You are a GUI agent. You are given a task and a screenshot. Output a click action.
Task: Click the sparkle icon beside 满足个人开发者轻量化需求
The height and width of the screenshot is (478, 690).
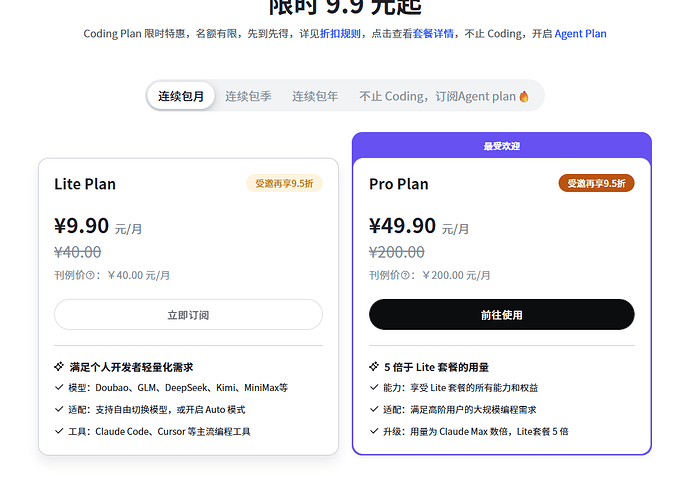coord(59,366)
